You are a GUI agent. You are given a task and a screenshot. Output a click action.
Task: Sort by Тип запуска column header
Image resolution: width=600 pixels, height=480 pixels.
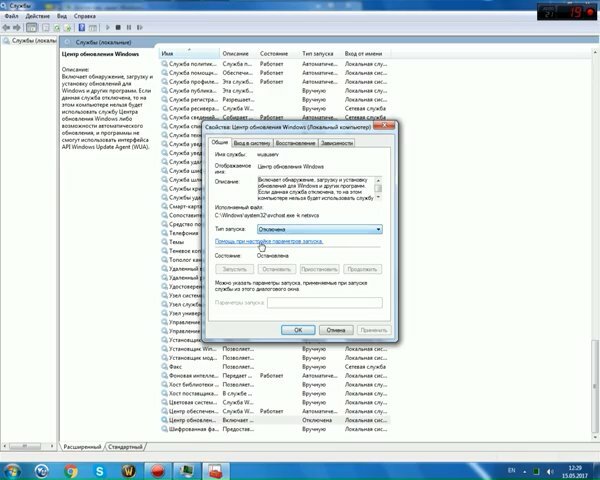point(320,54)
